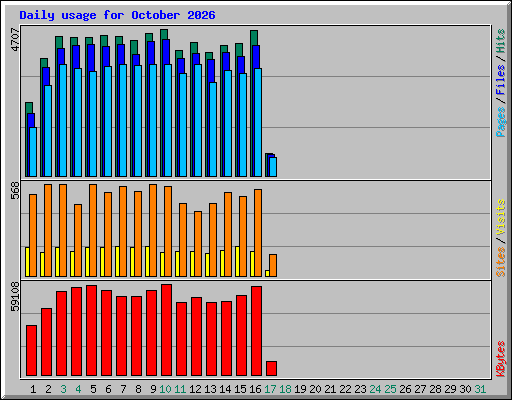Click the 4707 axis value
Viewport: 512px width, 400px height.
click(15, 40)
